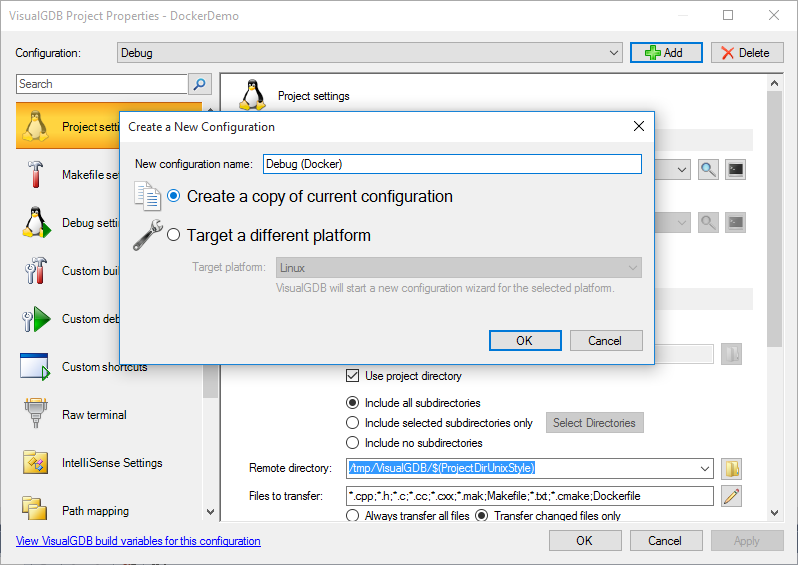This screenshot has width=798, height=565.
Task: Click the upper terminal console icon
Action: point(735,170)
